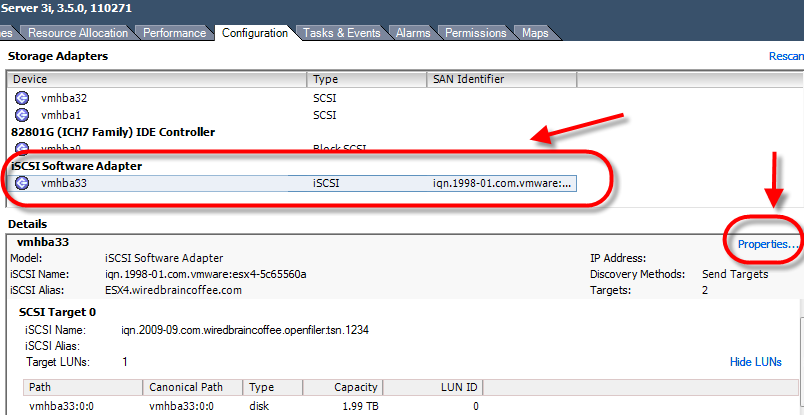Switch to the Maps tab

tap(535, 33)
